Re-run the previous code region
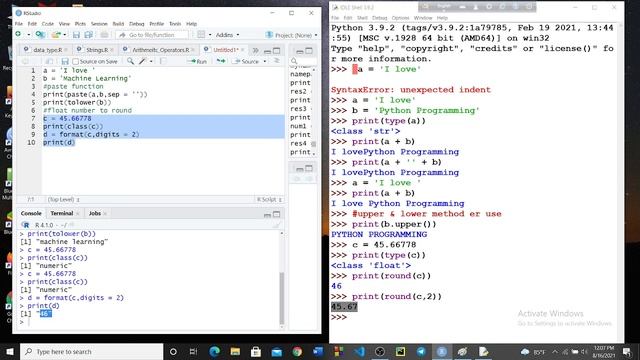Image resolution: width=640 pixels, height=360 pixels. pyautogui.click(x=221, y=61)
